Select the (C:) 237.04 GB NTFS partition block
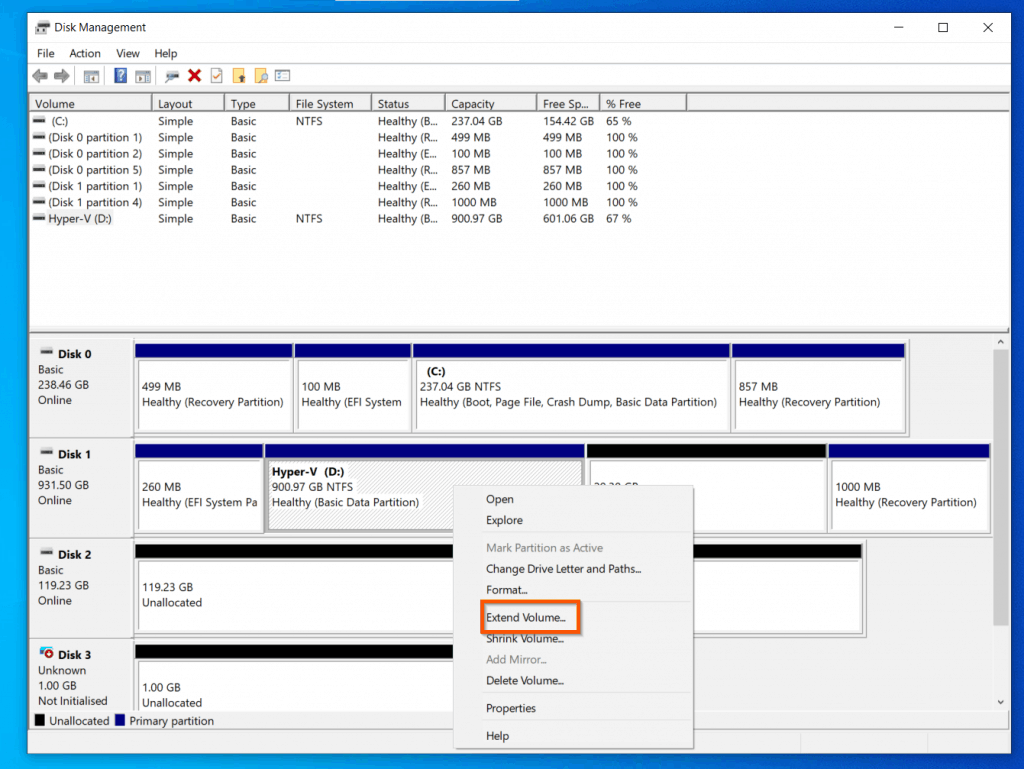 (571, 388)
